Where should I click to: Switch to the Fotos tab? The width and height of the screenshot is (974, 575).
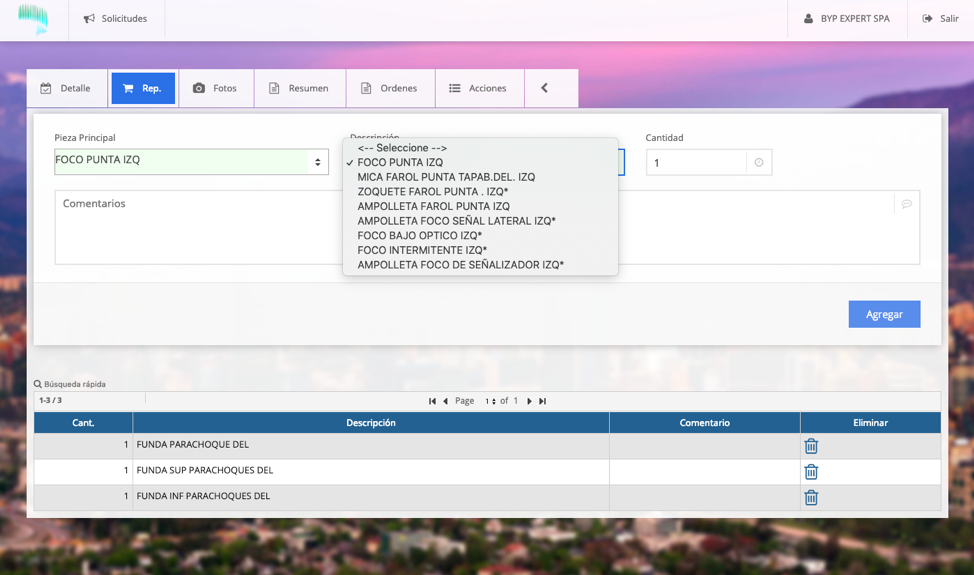pos(215,88)
